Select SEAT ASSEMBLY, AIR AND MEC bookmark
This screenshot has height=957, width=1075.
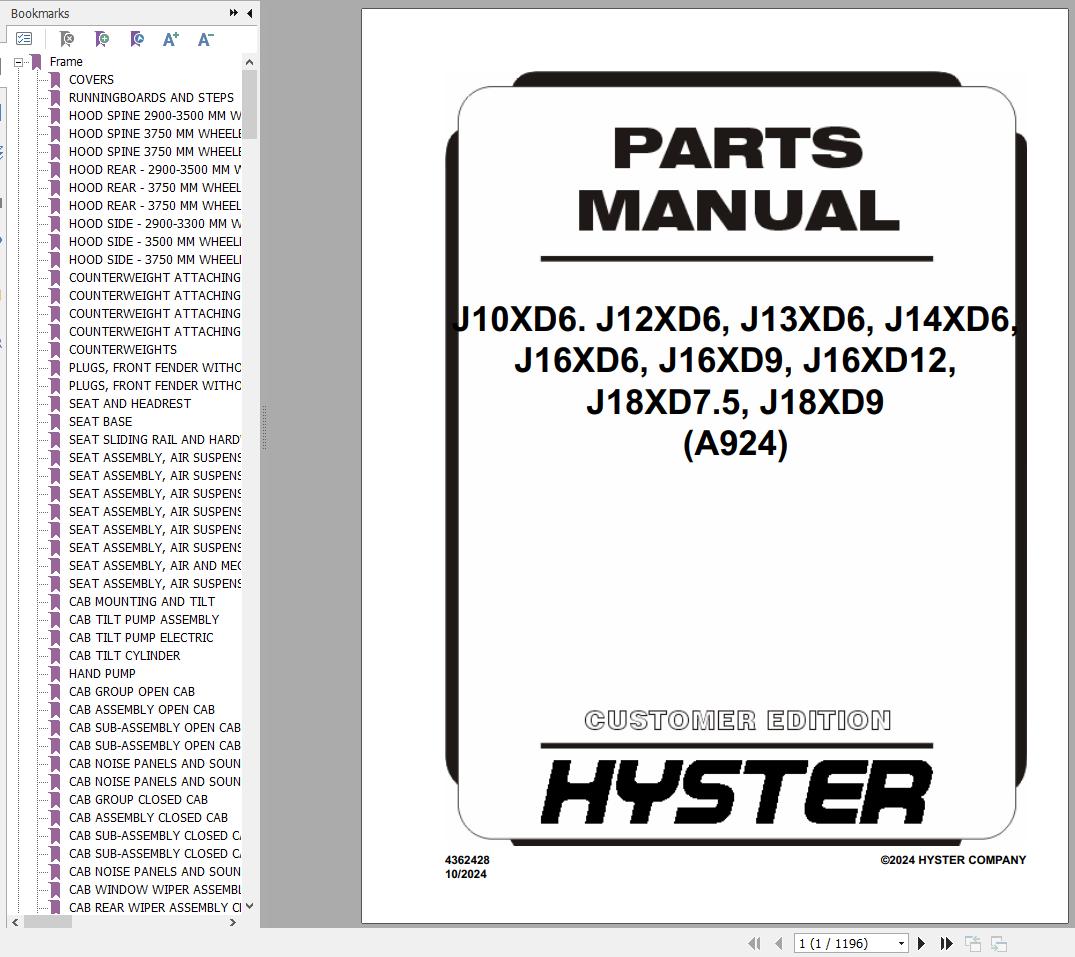pos(155,566)
